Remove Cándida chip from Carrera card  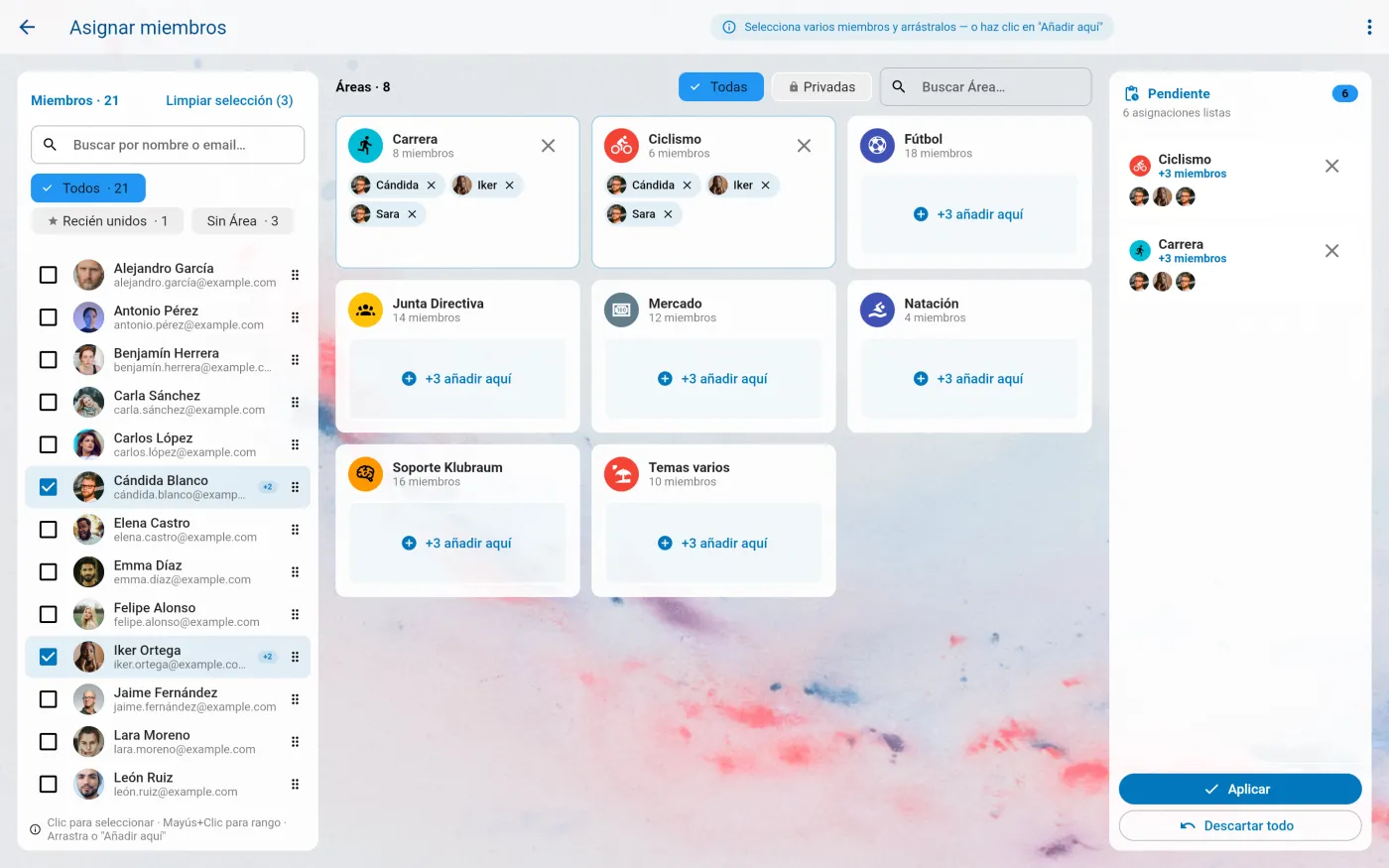pos(432,186)
